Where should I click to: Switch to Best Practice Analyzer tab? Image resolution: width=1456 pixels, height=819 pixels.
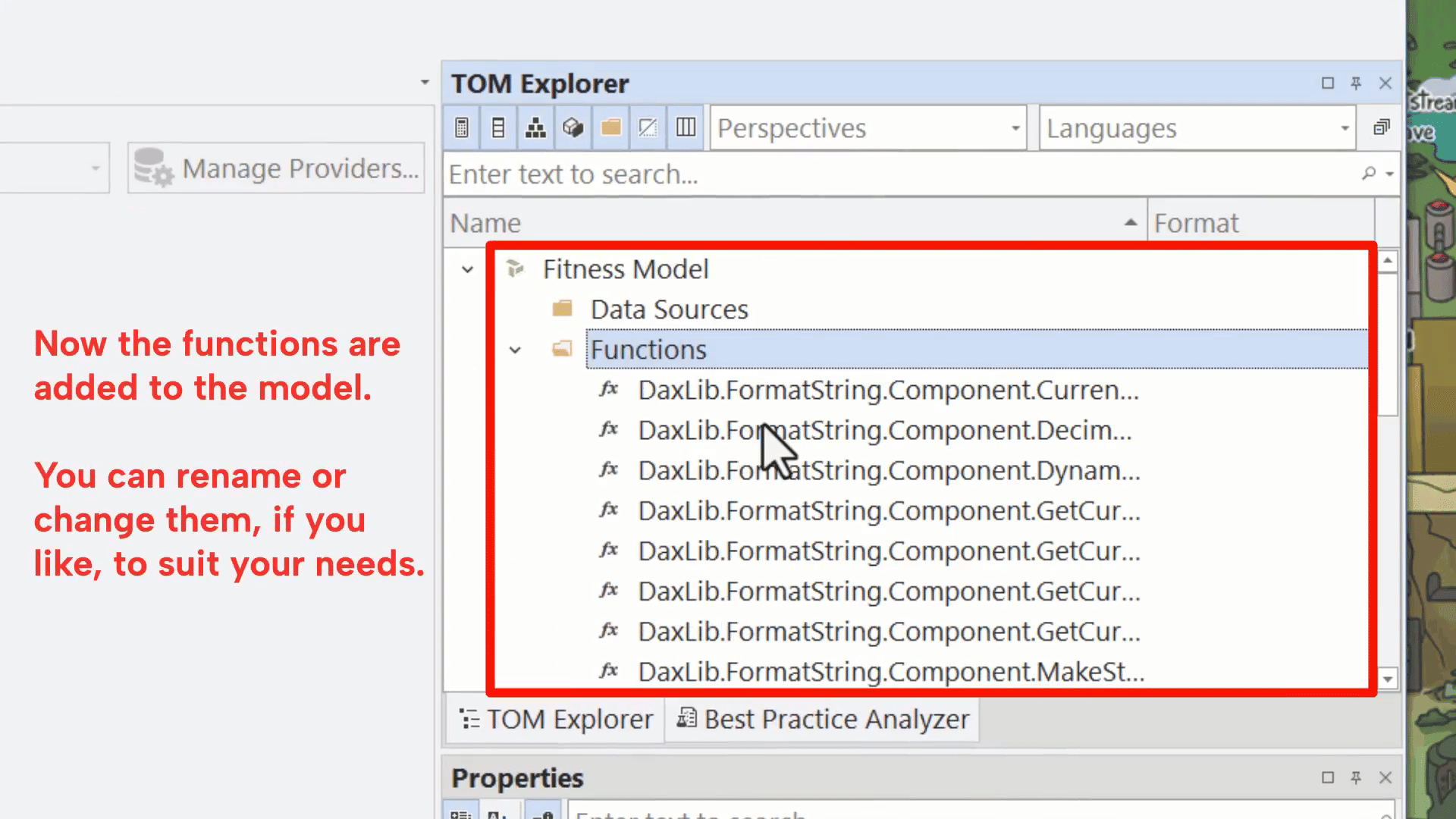point(823,719)
